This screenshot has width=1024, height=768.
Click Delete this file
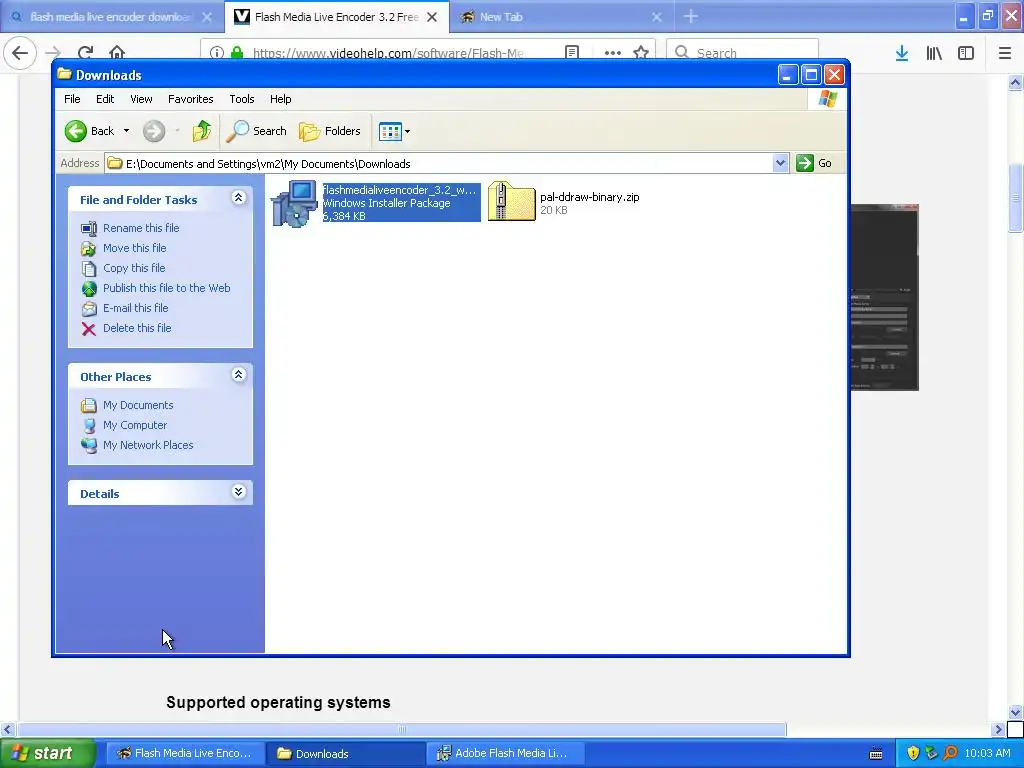(x=137, y=328)
